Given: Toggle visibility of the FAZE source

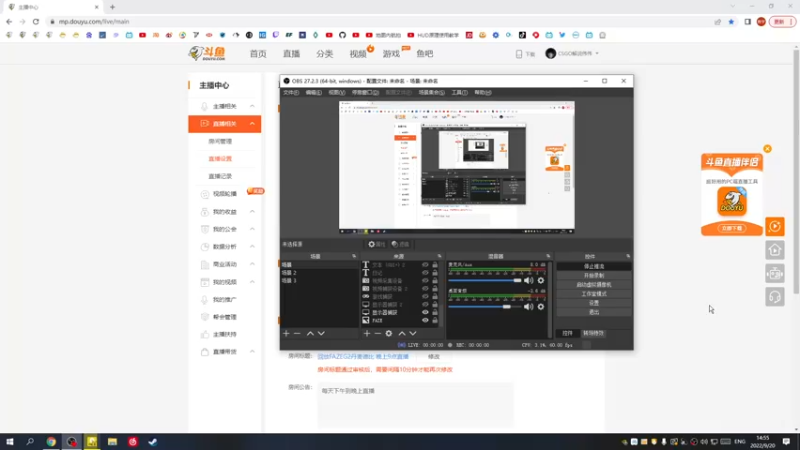Looking at the screenshot, I should tap(425, 320).
